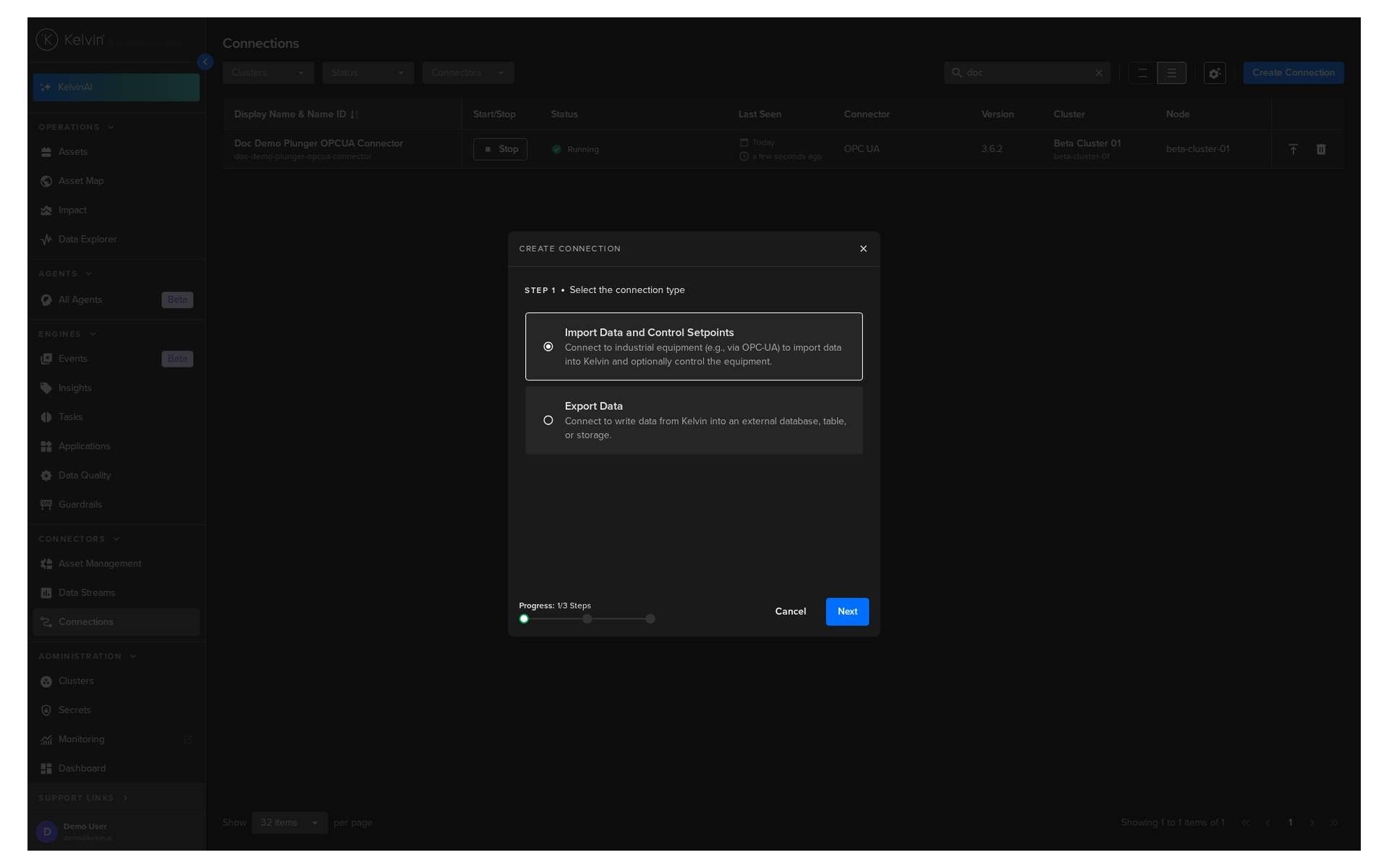The width and height of the screenshot is (1389, 868).
Task: Click page number 1 in pagination
Action: tap(1290, 822)
